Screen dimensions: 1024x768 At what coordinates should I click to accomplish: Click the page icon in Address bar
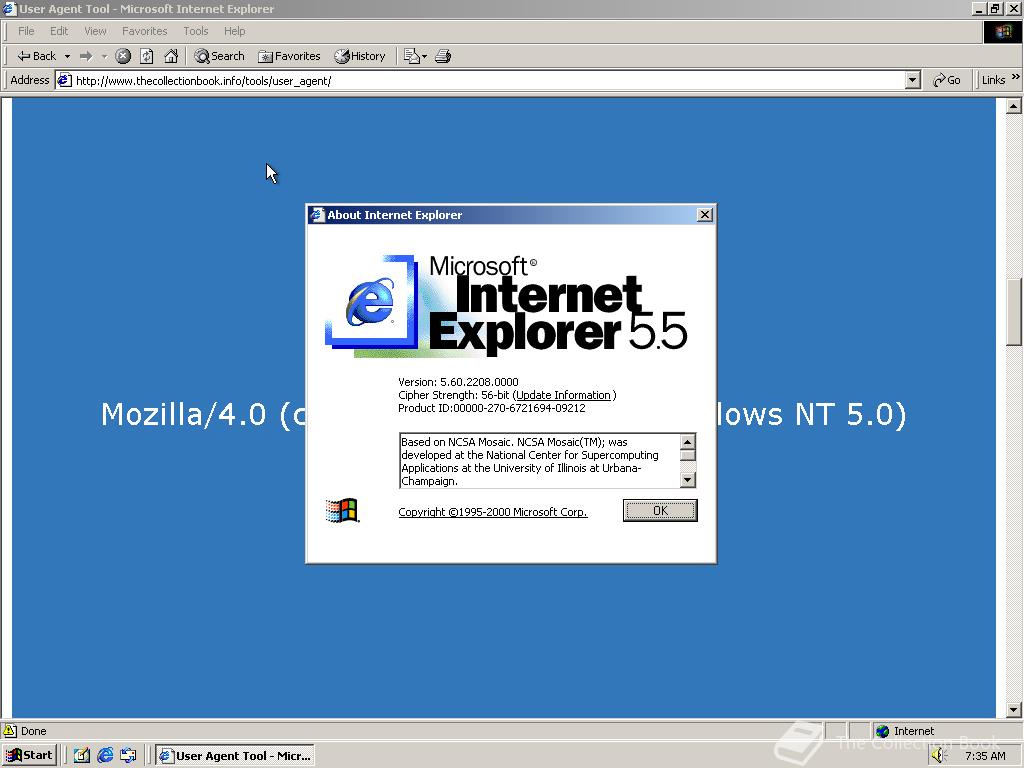coord(64,80)
